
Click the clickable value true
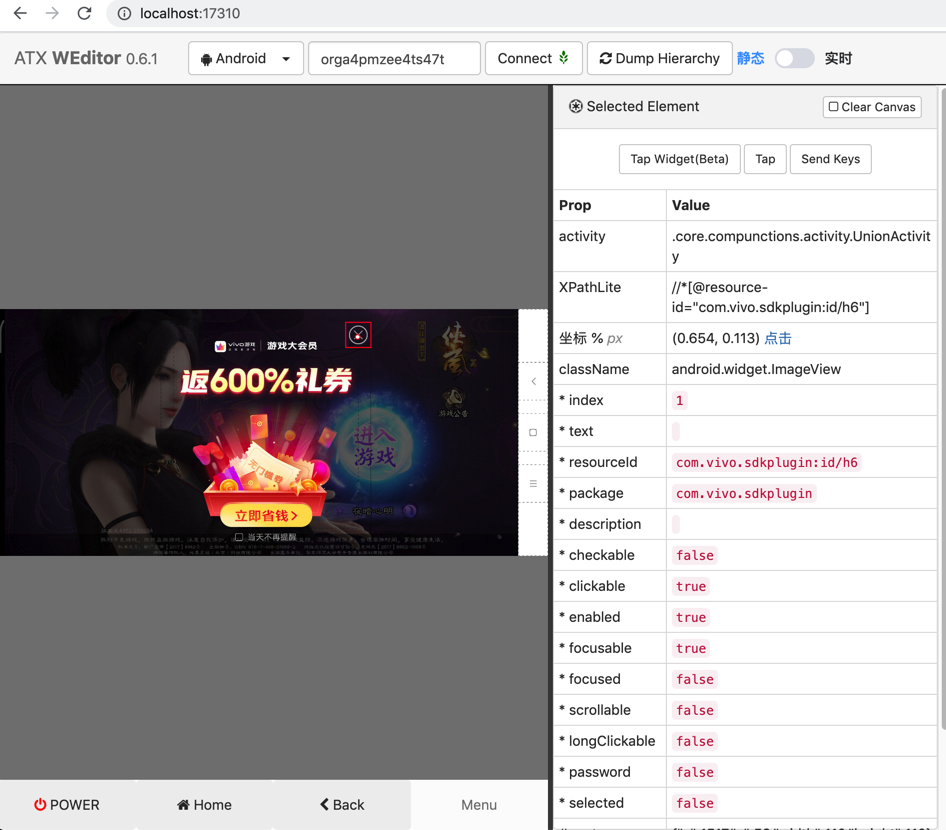(x=691, y=586)
